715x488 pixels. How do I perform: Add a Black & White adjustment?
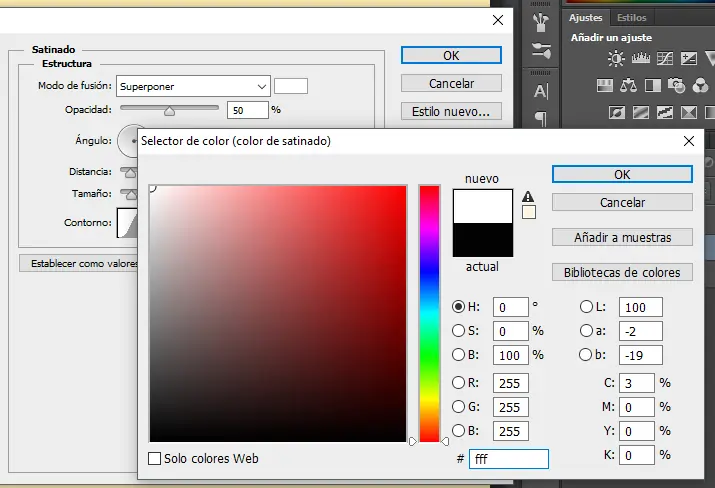653,85
